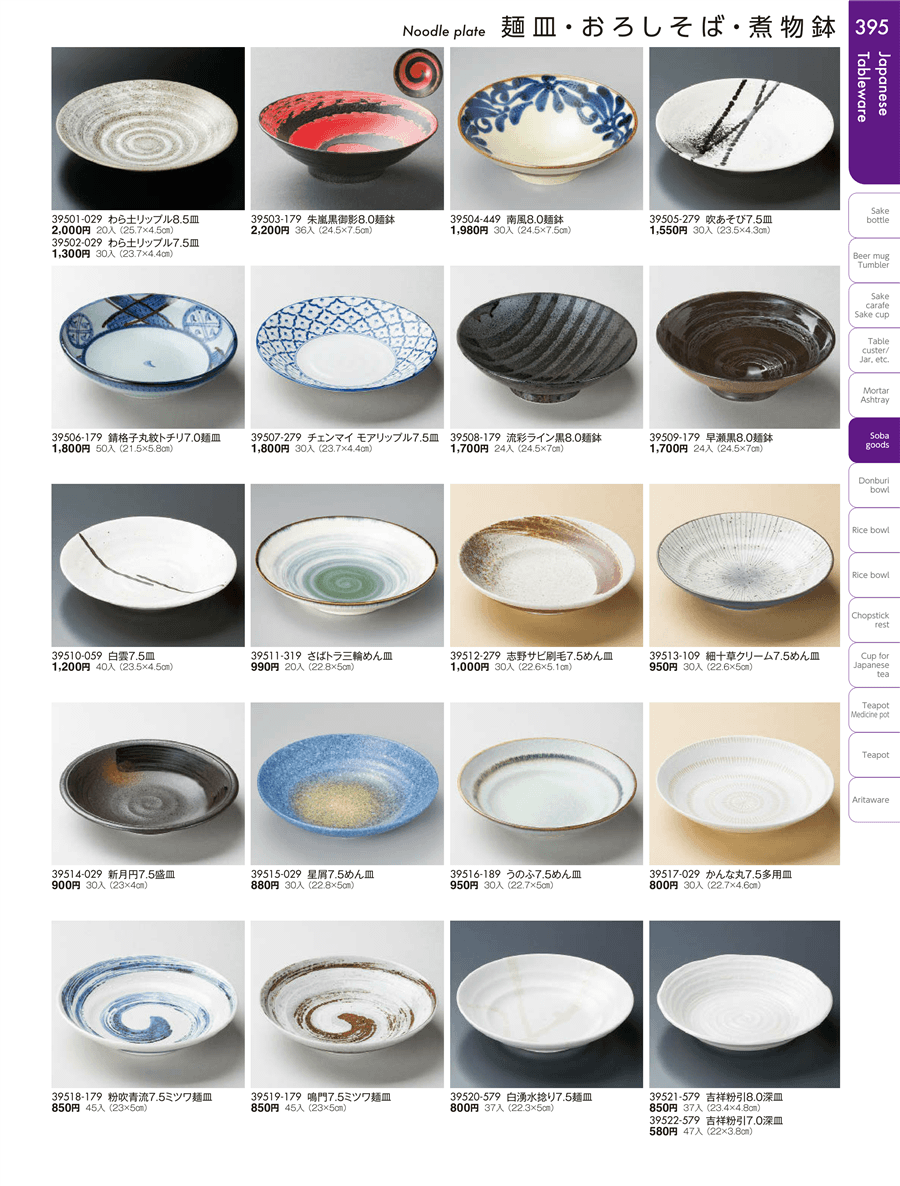
Task: Open the Mortar Ashtray tab
Action: (x=875, y=395)
